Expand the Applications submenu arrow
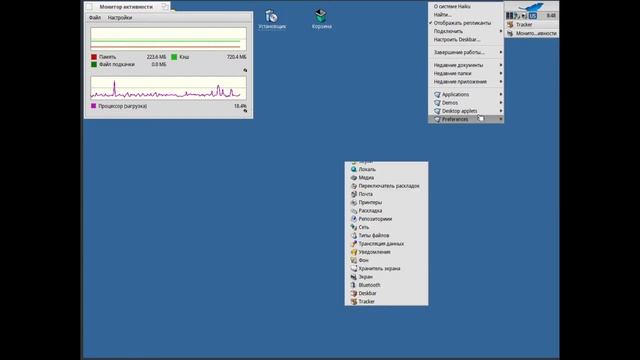This screenshot has height=360, width=640. pyautogui.click(x=500, y=94)
